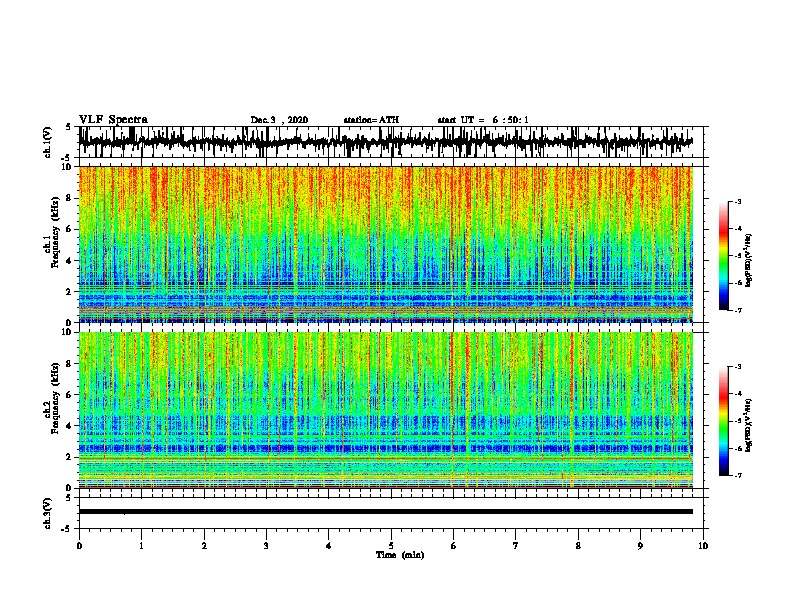This screenshot has height=612, width=792.
Task: Click the "2" kHz tick of ch.2 spectrogram
Action: (70, 457)
